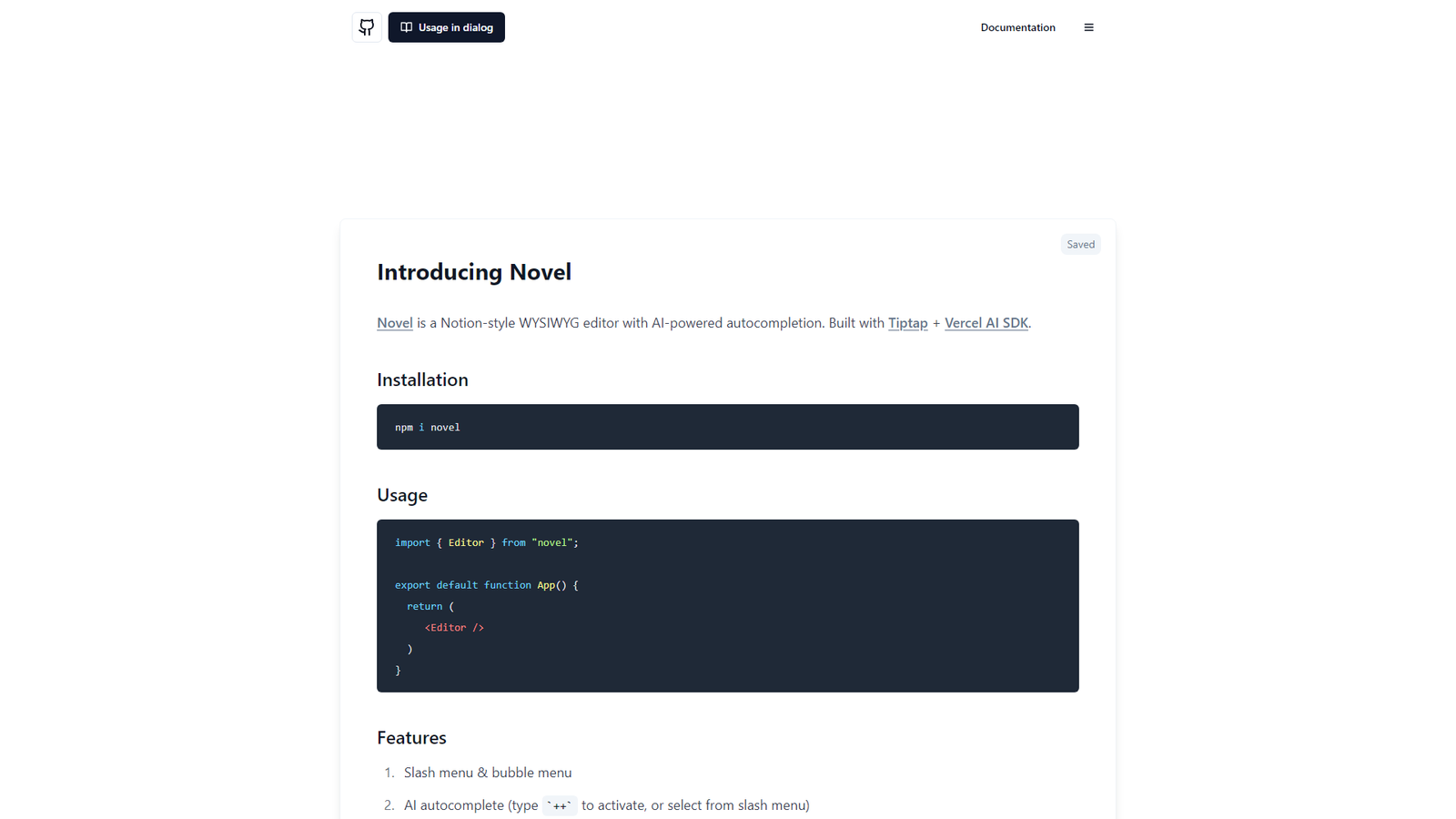
Task: Open the Tiptap link
Action: tap(907, 323)
